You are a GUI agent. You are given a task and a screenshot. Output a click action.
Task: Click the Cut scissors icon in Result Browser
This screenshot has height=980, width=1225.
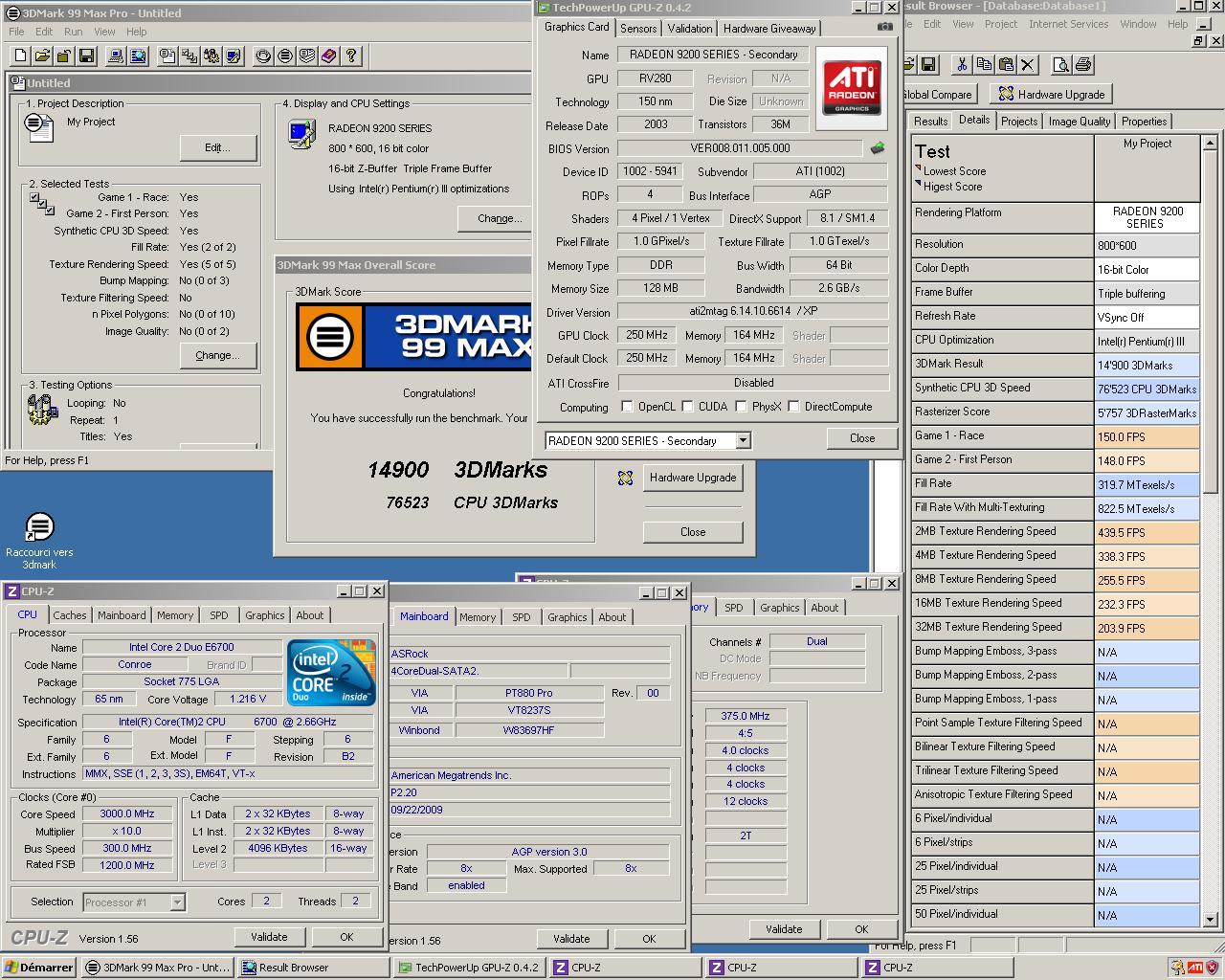point(962,64)
